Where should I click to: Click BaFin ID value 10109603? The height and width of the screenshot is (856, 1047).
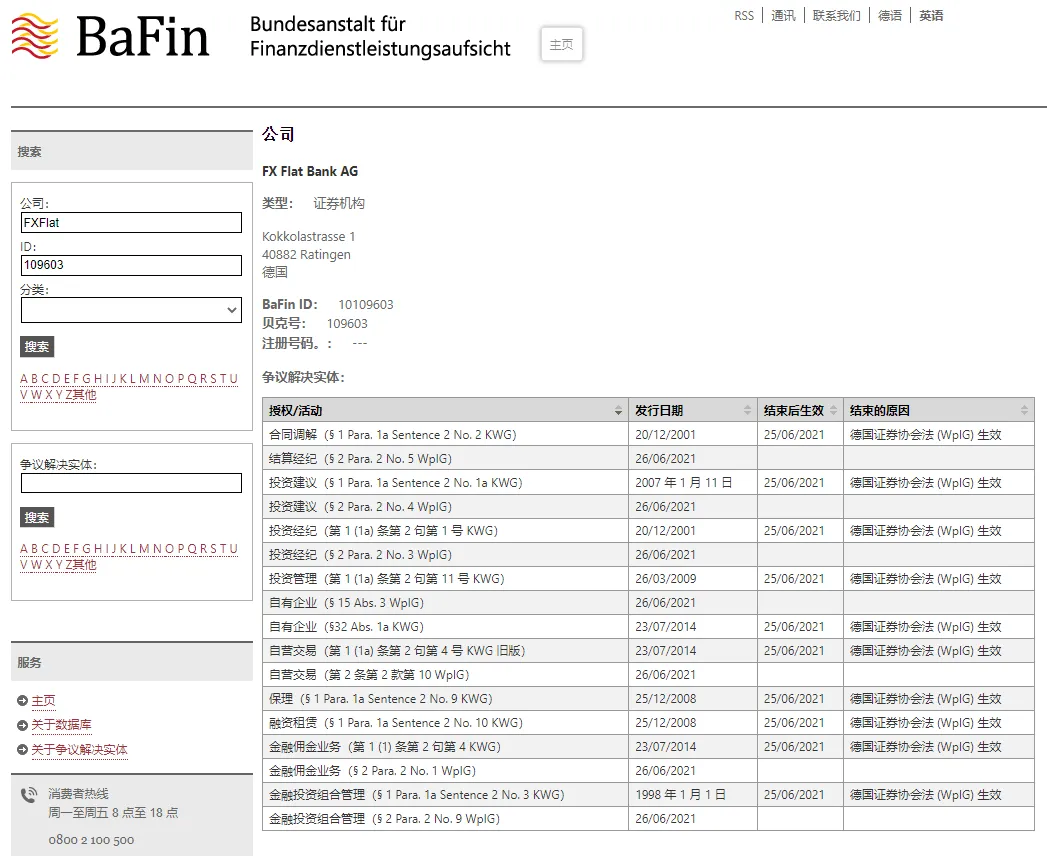click(366, 304)
